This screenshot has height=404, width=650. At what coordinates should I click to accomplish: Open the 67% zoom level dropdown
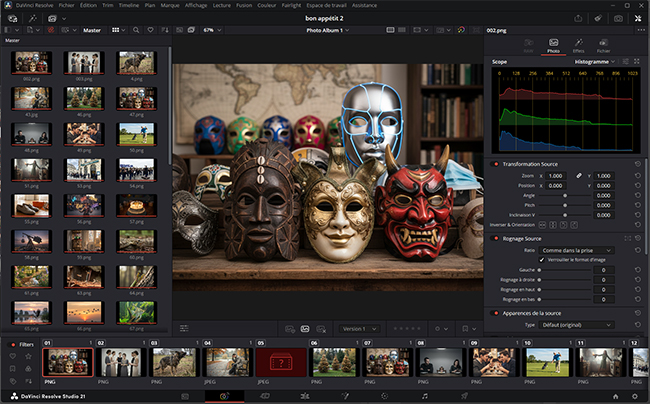(x=212, y=30)
